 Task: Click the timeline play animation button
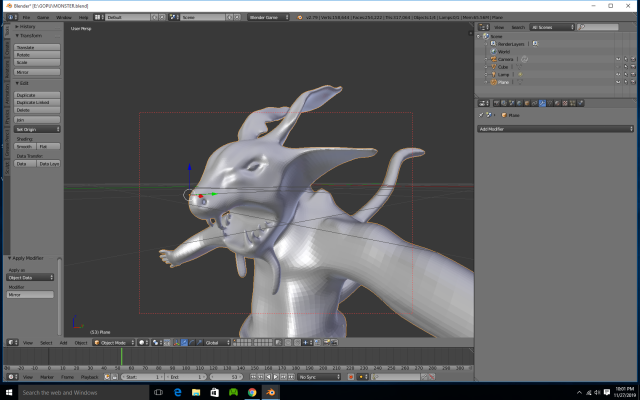point(276,377)
